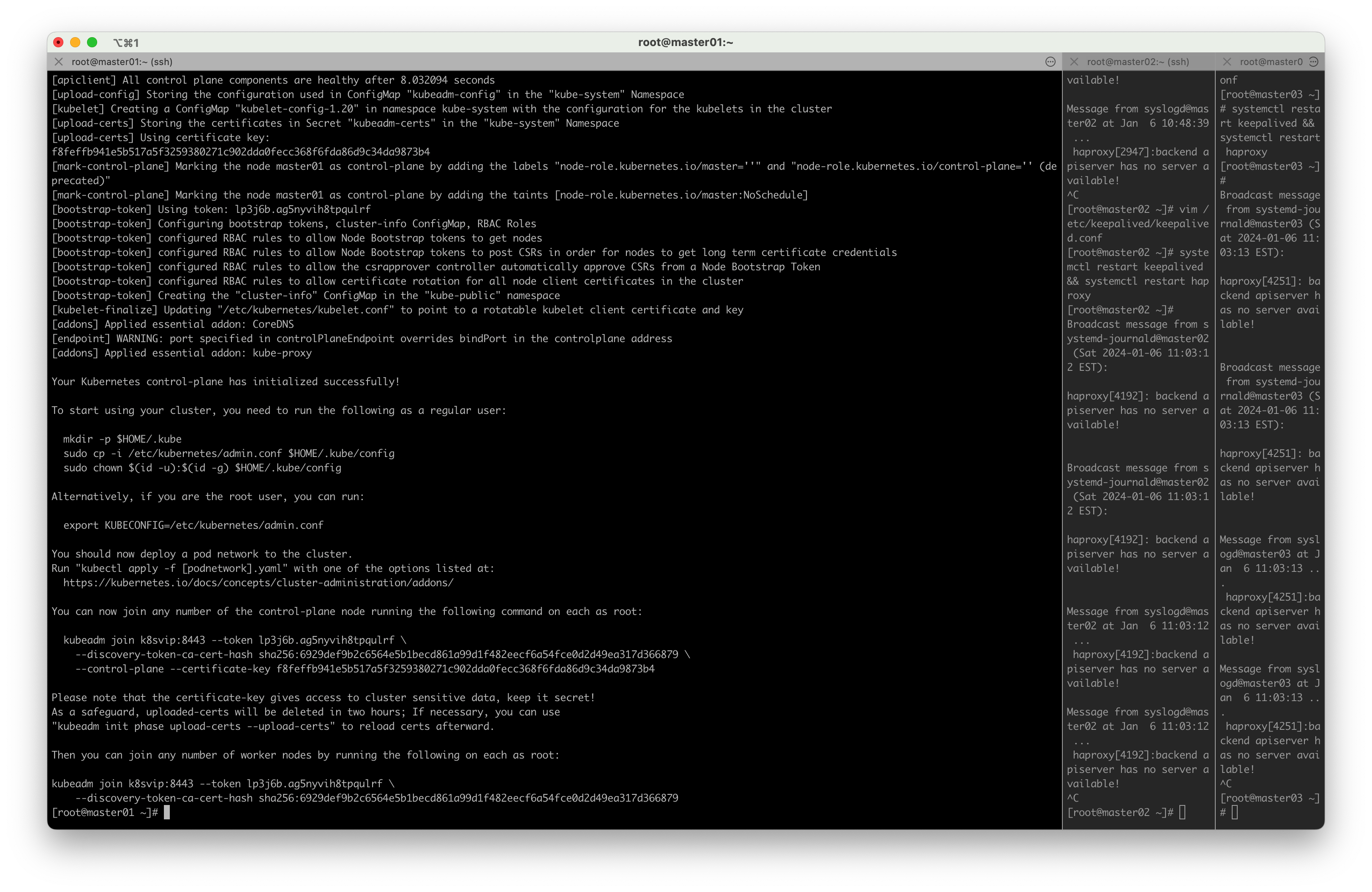Screen dimensions: 1372x892
Task: Click '[upload-config] Storing the configuration' line
Action: [x=368, y=95]
